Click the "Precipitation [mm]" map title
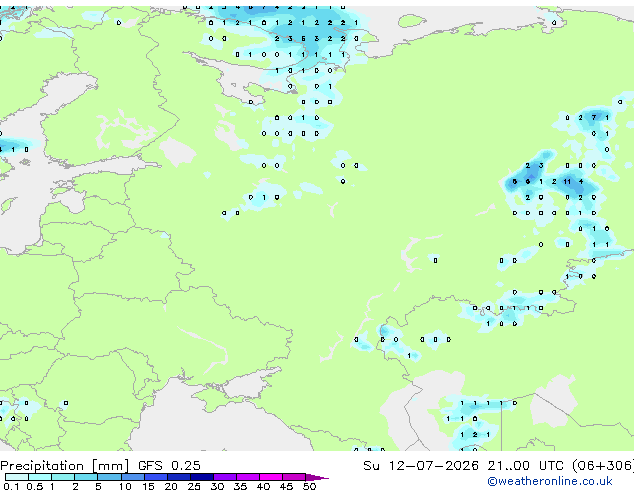This screenshot has height=490, width=634. [x=65, y=466]
